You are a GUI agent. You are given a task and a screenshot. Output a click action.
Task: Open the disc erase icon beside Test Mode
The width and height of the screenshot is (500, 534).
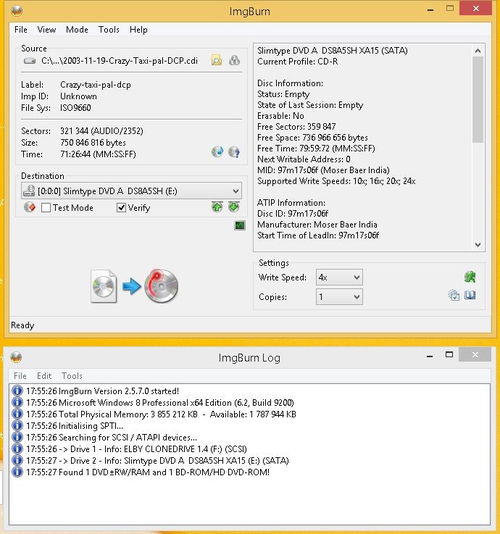pyautogui.click(x=30, y=207)
